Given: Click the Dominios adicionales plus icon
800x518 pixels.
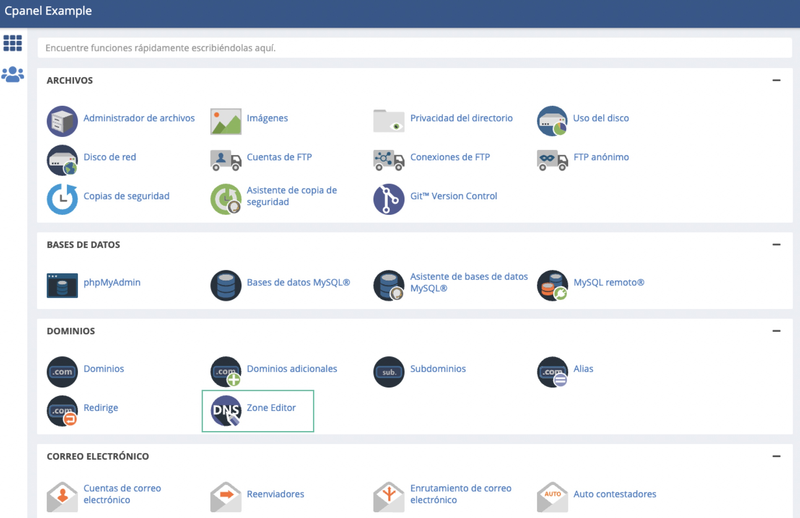Looking at the screenshot, I should click(x=226, y=372).
